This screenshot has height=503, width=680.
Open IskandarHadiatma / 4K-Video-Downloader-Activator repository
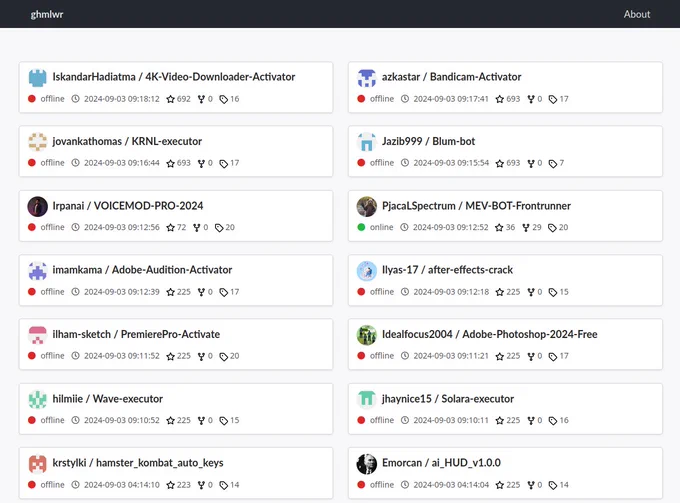coord(173,77)
